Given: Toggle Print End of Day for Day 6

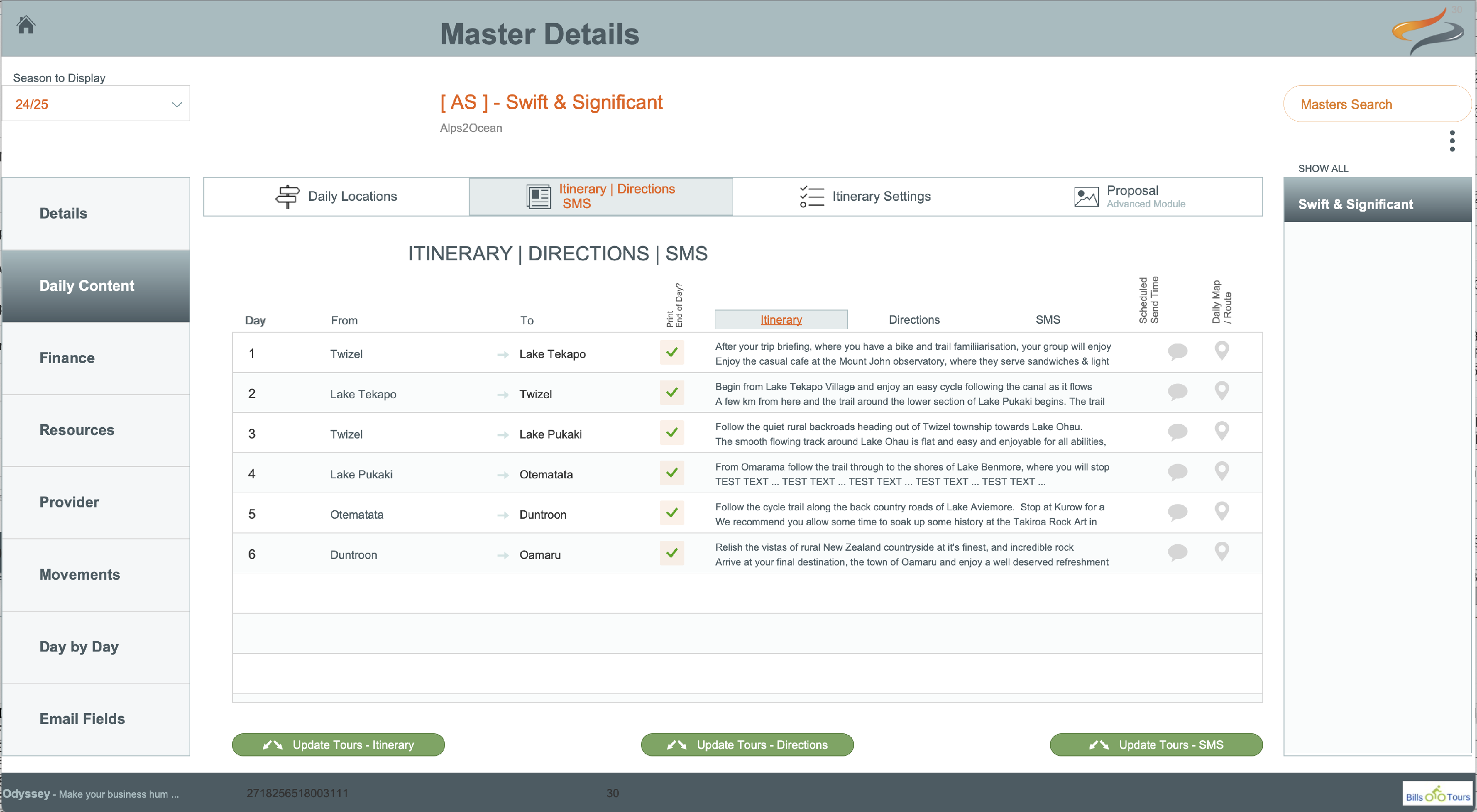Looking at the screenshot, I should pyautogui.click(x=672, y=553).
